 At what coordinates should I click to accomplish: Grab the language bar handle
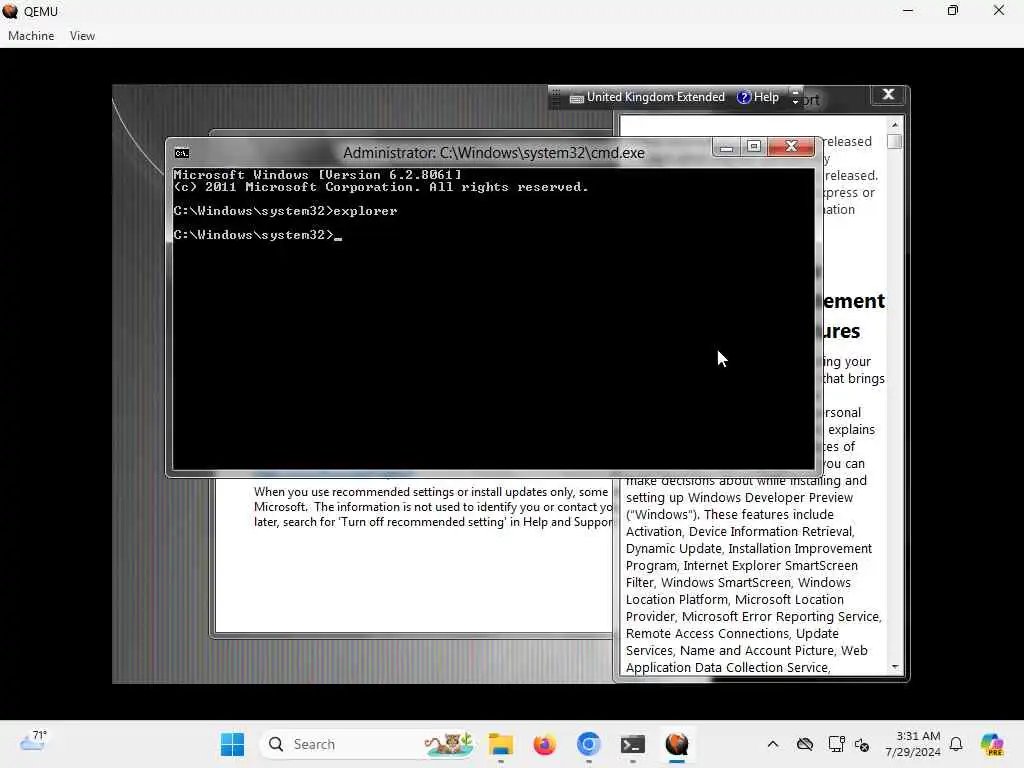[x=556, y=98]
